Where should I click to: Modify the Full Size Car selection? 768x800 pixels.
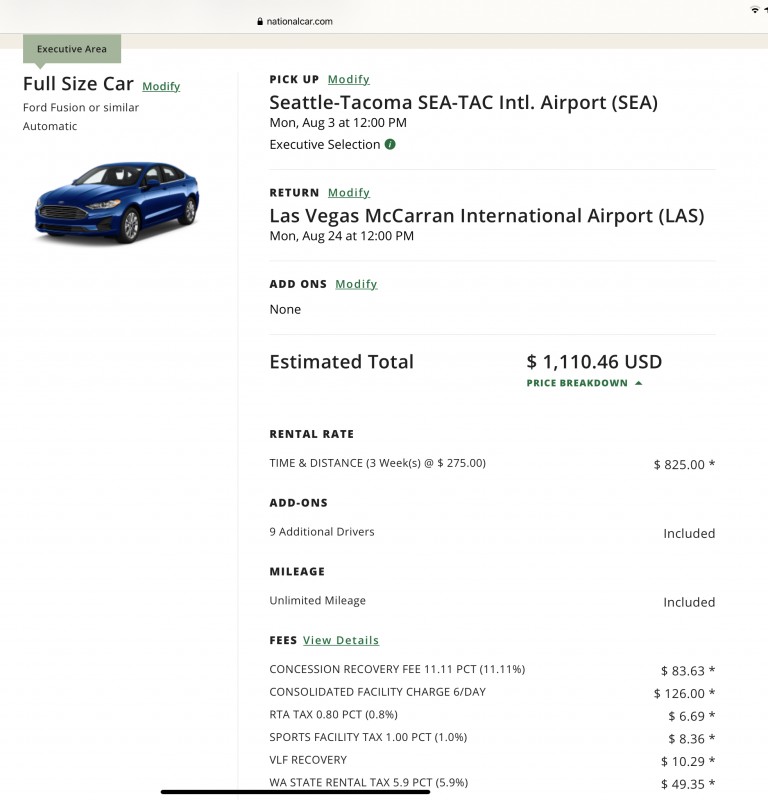[x=161, y=86]
